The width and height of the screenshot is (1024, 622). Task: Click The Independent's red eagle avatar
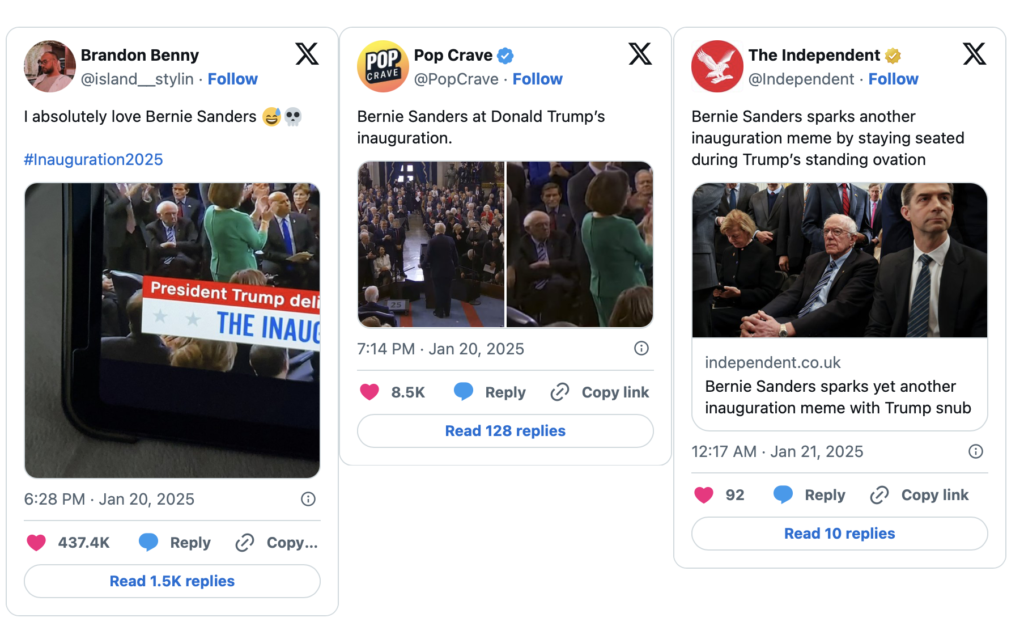[x=717, y=66]
